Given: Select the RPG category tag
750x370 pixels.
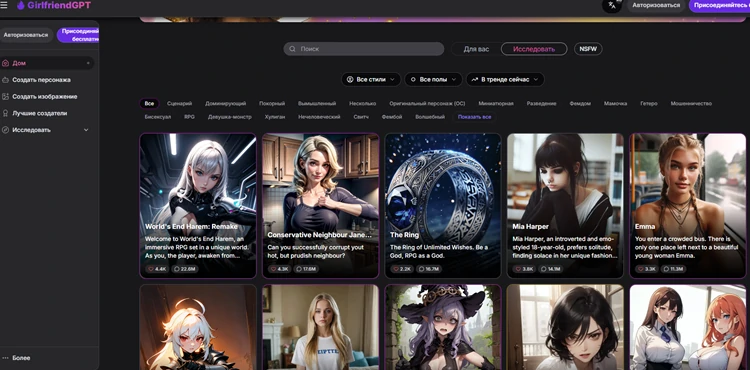Looking at the screenshot, I should (x=189, y=117).
